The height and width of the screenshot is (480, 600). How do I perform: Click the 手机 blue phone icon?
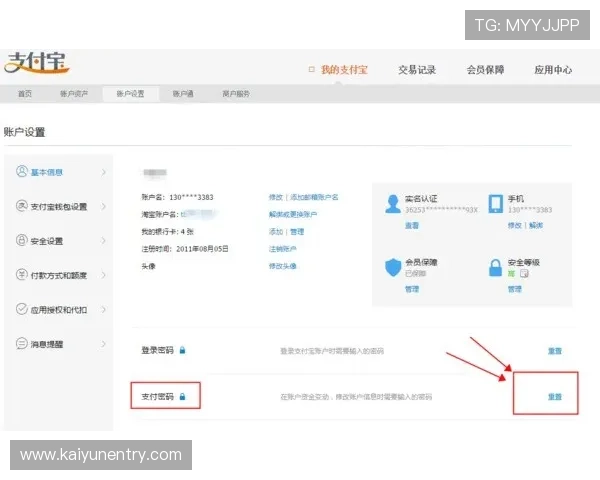tap(496, 204)
